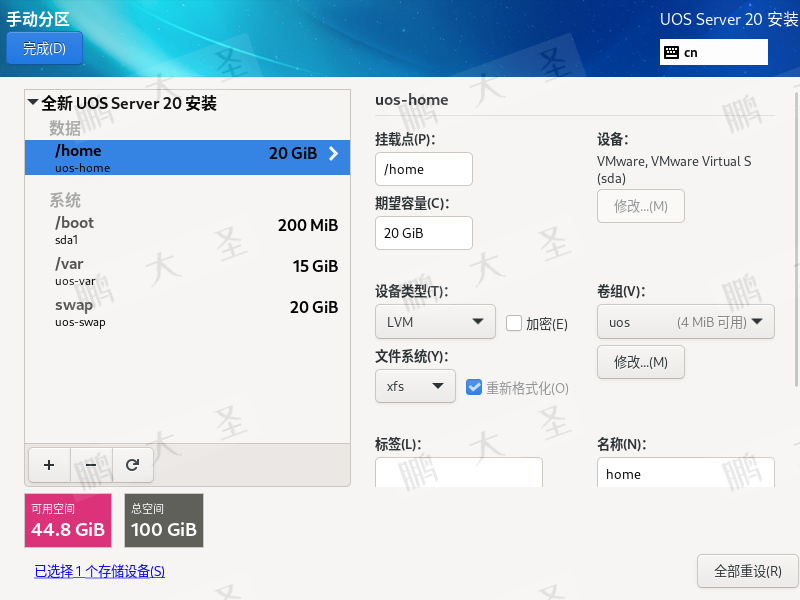Open the 卷组 uos volume group dropdown
Image resolution: width=800 pixels, height=600 pixels.
(686, 321)
